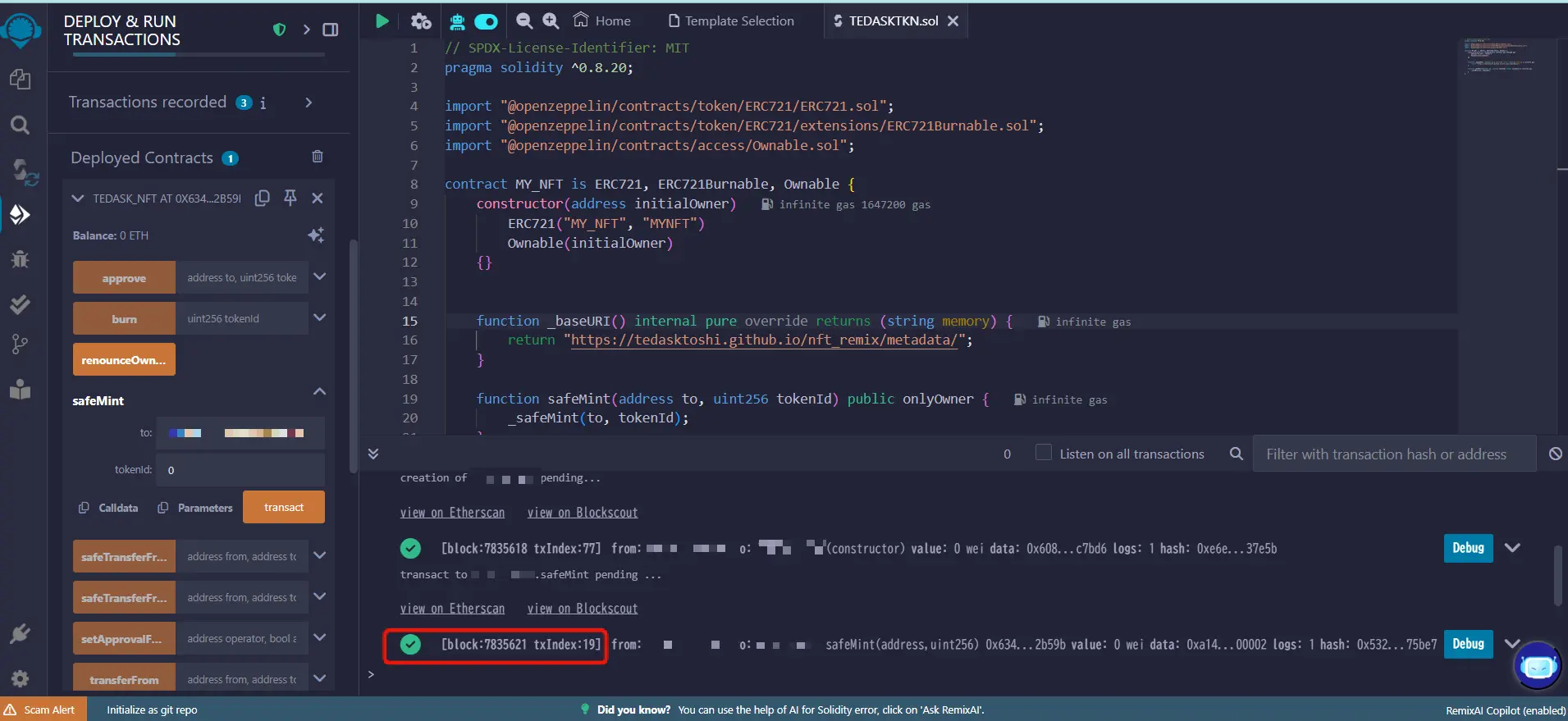The height and width of the screenshot is (721, 1568).
Task: Open the Plugin Manager plug icon
Action: (x=20, y=633)
